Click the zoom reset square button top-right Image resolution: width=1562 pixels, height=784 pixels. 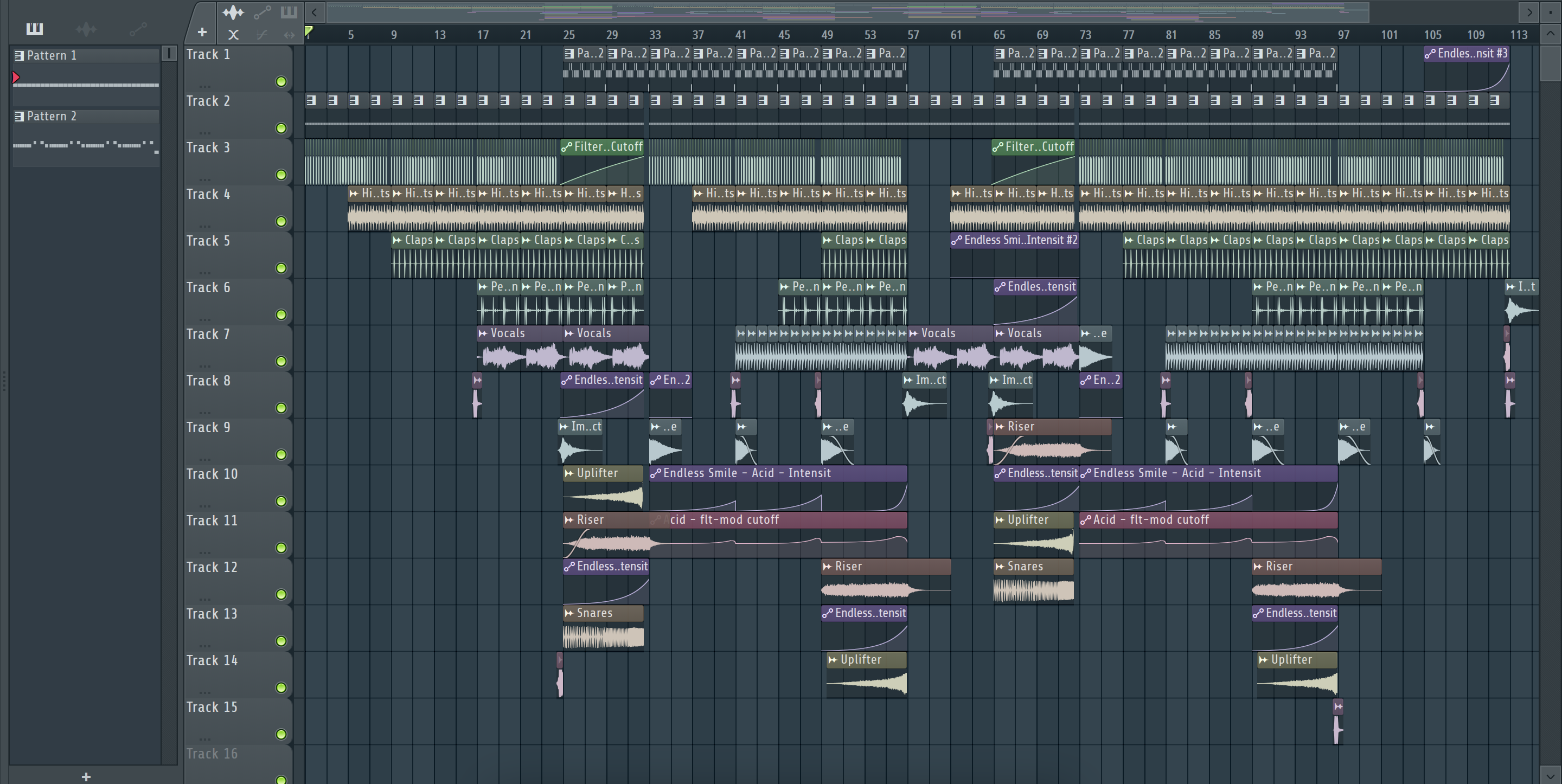[x=1551, y=11]
